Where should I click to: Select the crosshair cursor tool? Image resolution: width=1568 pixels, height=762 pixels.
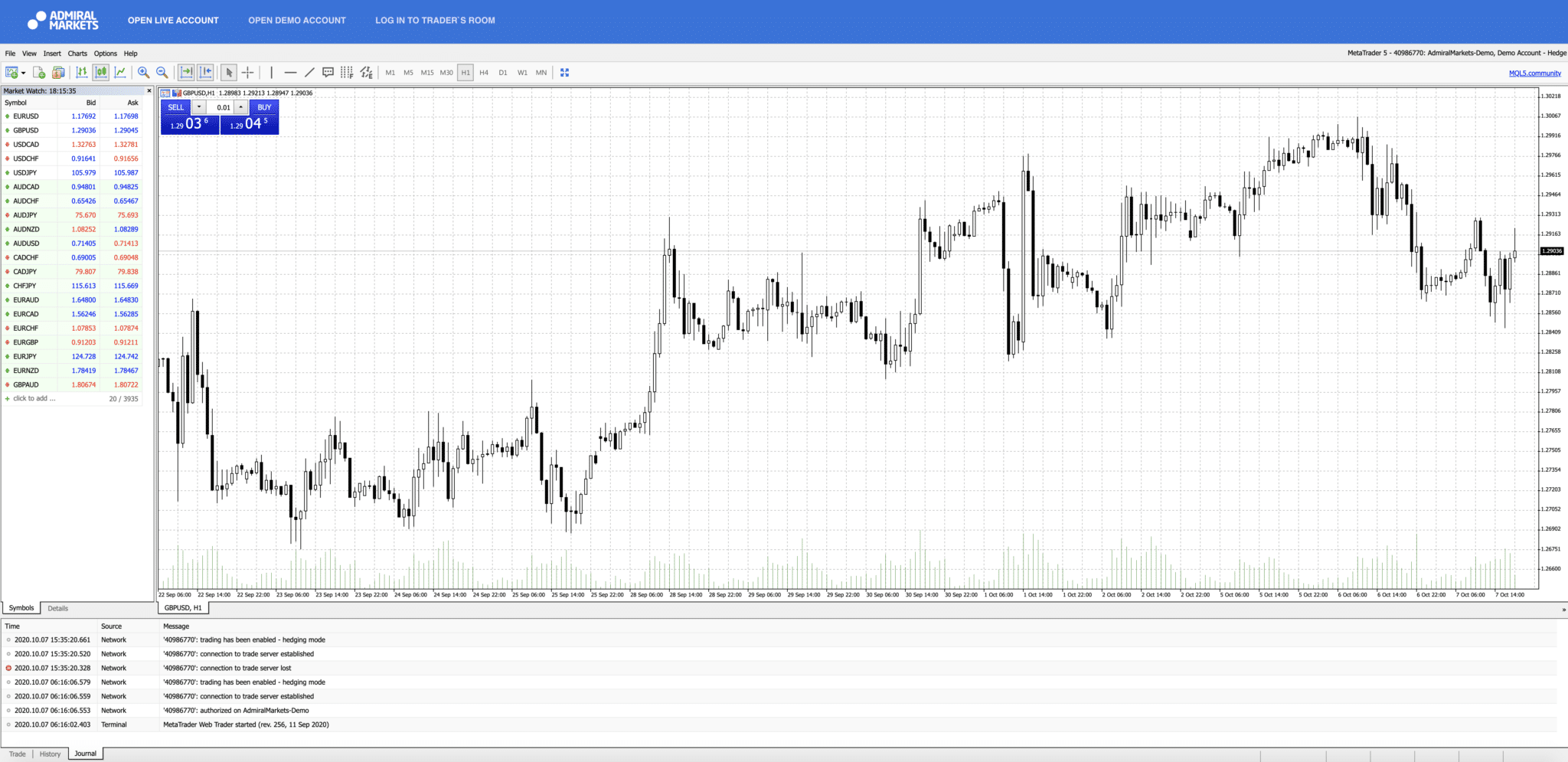pyautogui.click(x=248, y=72)
